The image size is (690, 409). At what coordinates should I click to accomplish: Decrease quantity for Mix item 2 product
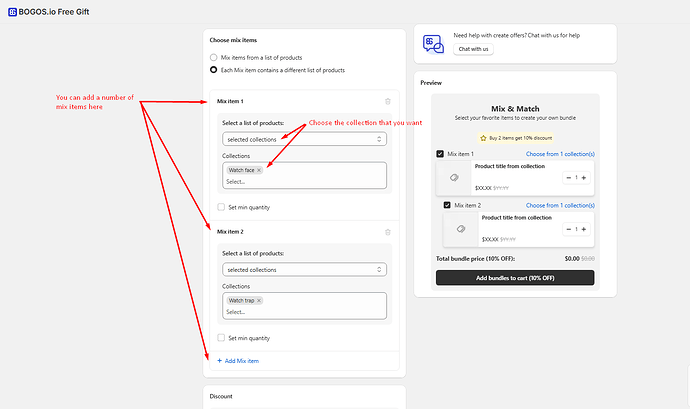click(x=568, y=228)
